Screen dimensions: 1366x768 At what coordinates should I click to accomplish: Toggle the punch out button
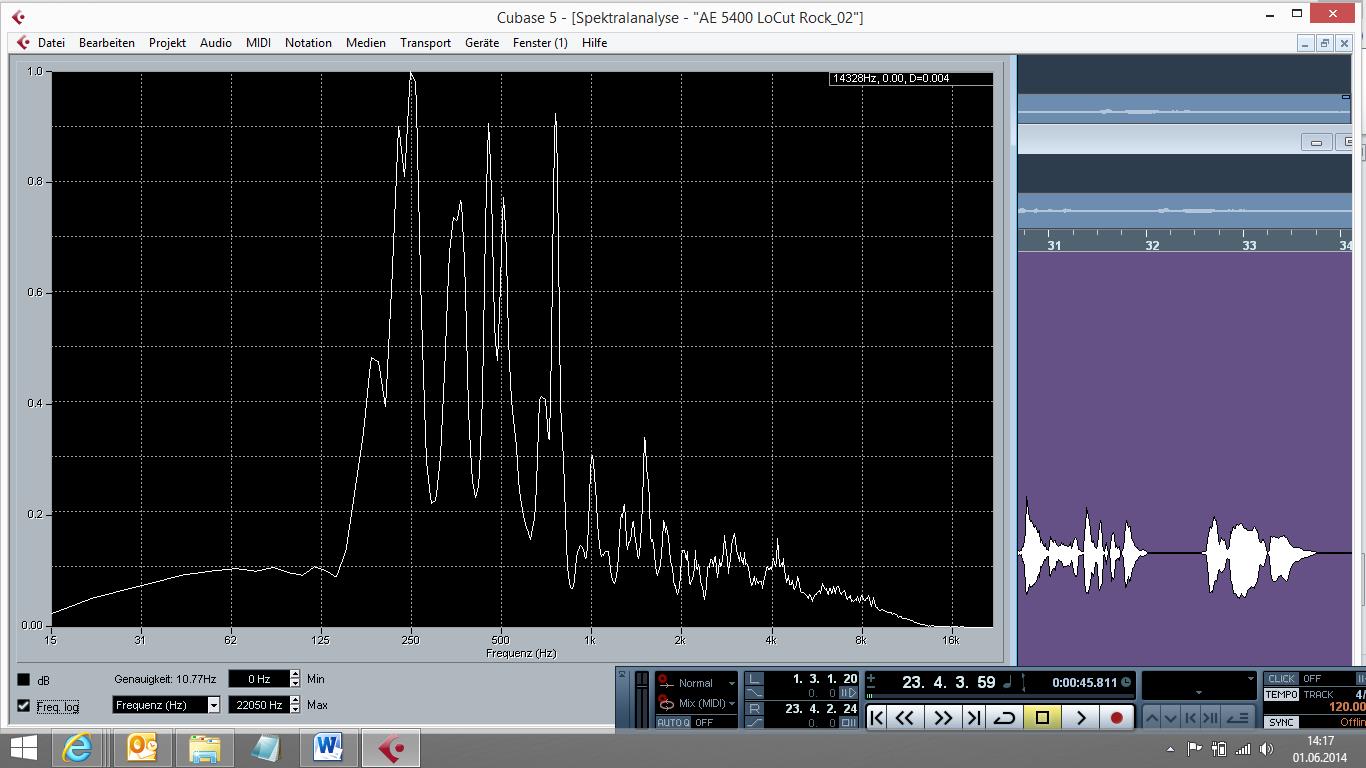tap(755, 722)
